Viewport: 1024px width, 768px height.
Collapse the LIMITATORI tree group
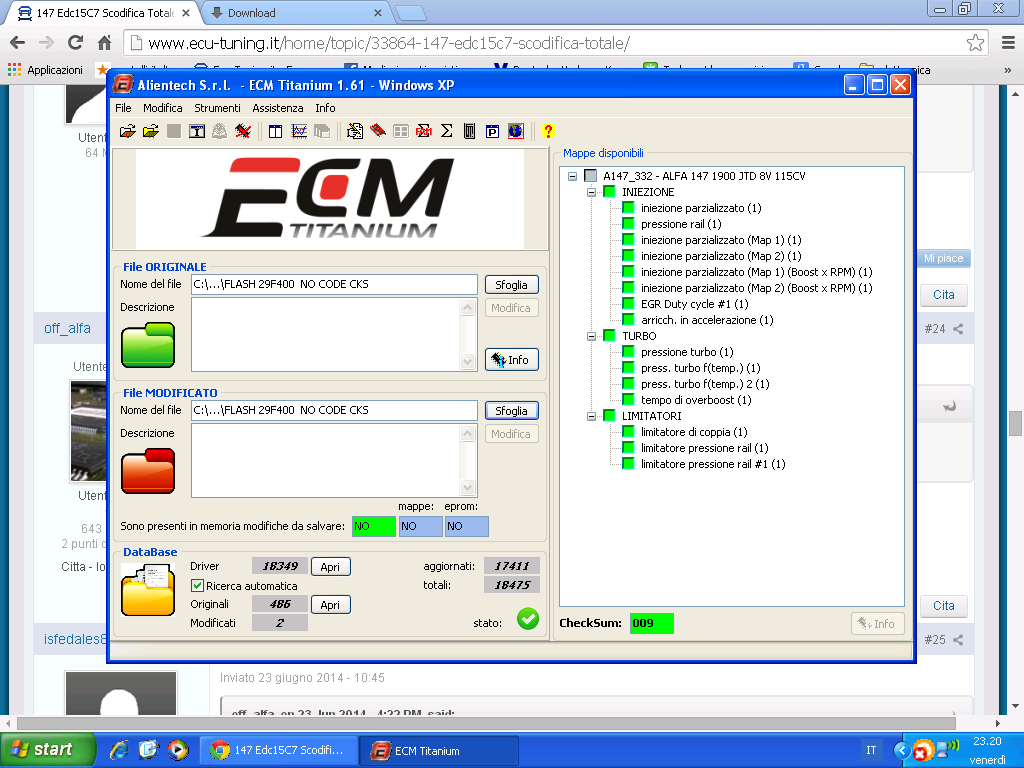tap(592, 416)
